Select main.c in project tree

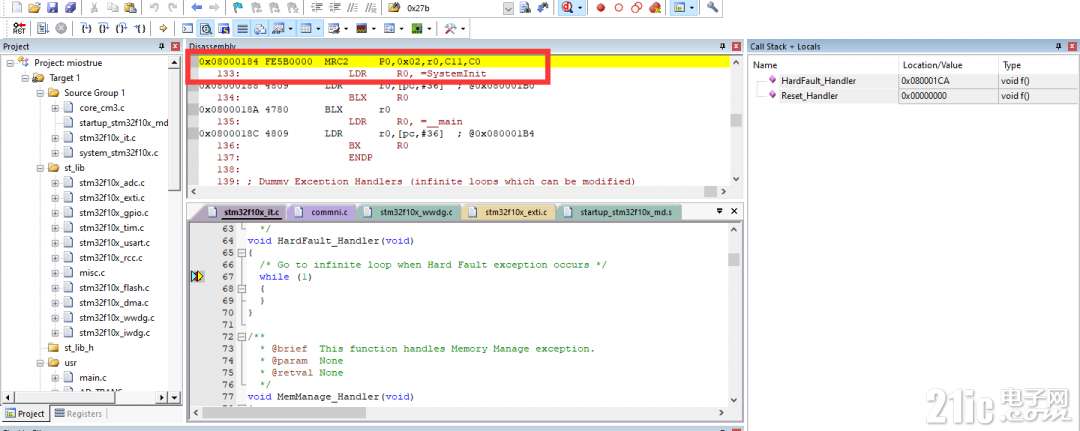[x=93, y=378]
